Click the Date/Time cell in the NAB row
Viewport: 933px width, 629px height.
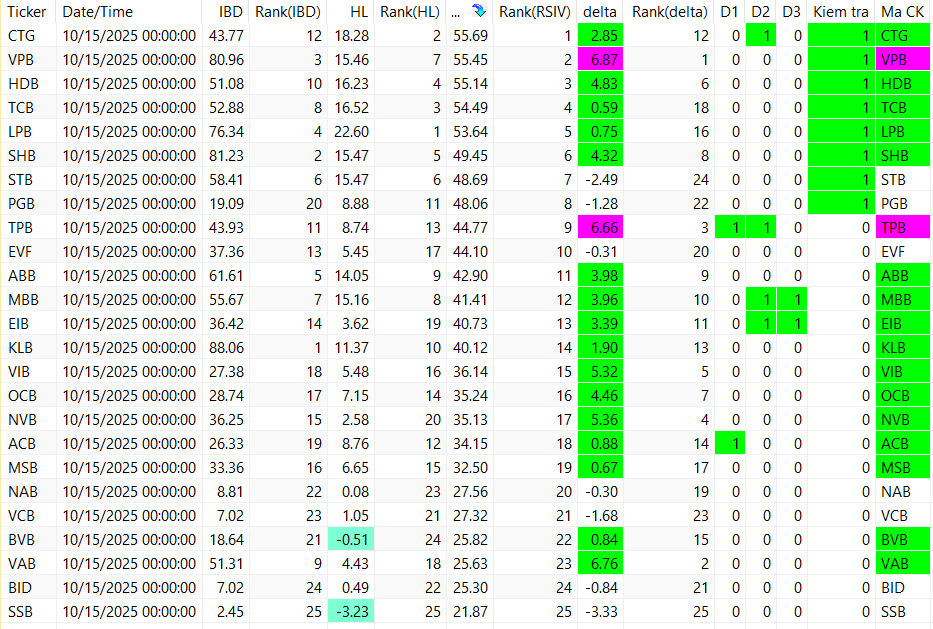[x=129, y=492]
